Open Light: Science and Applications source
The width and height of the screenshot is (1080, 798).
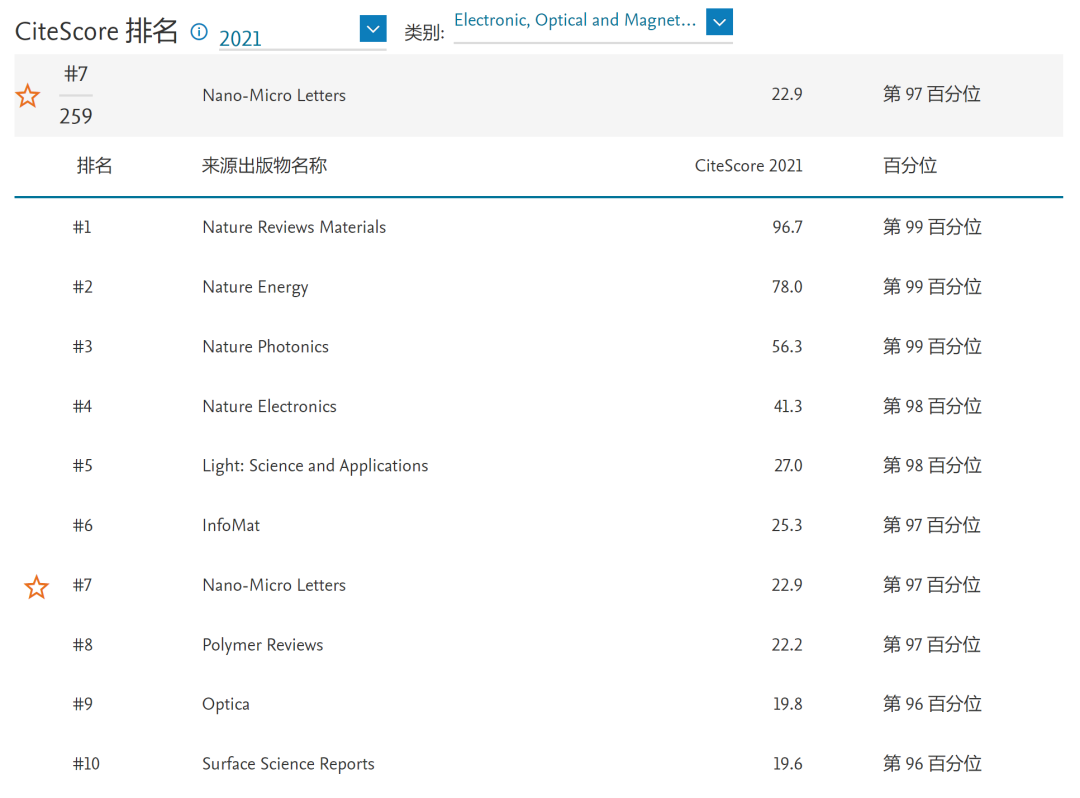point(315,466)
